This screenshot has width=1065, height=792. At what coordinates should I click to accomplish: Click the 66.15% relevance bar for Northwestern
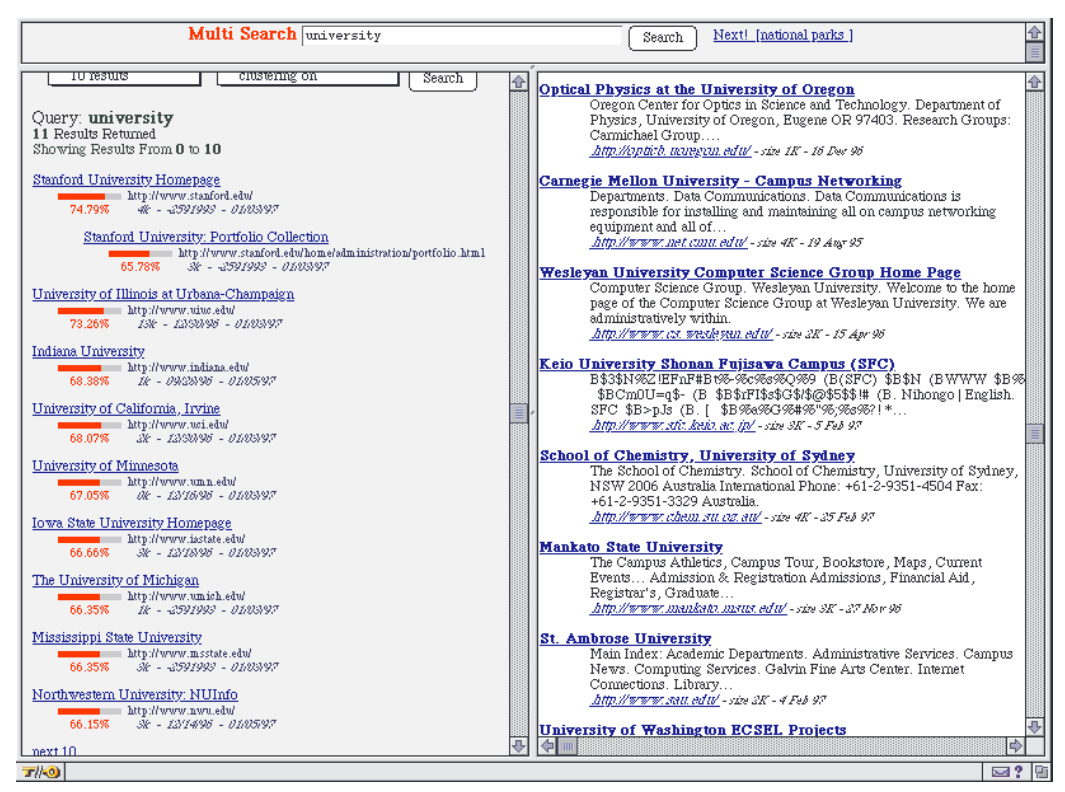(x=90, y=711)
